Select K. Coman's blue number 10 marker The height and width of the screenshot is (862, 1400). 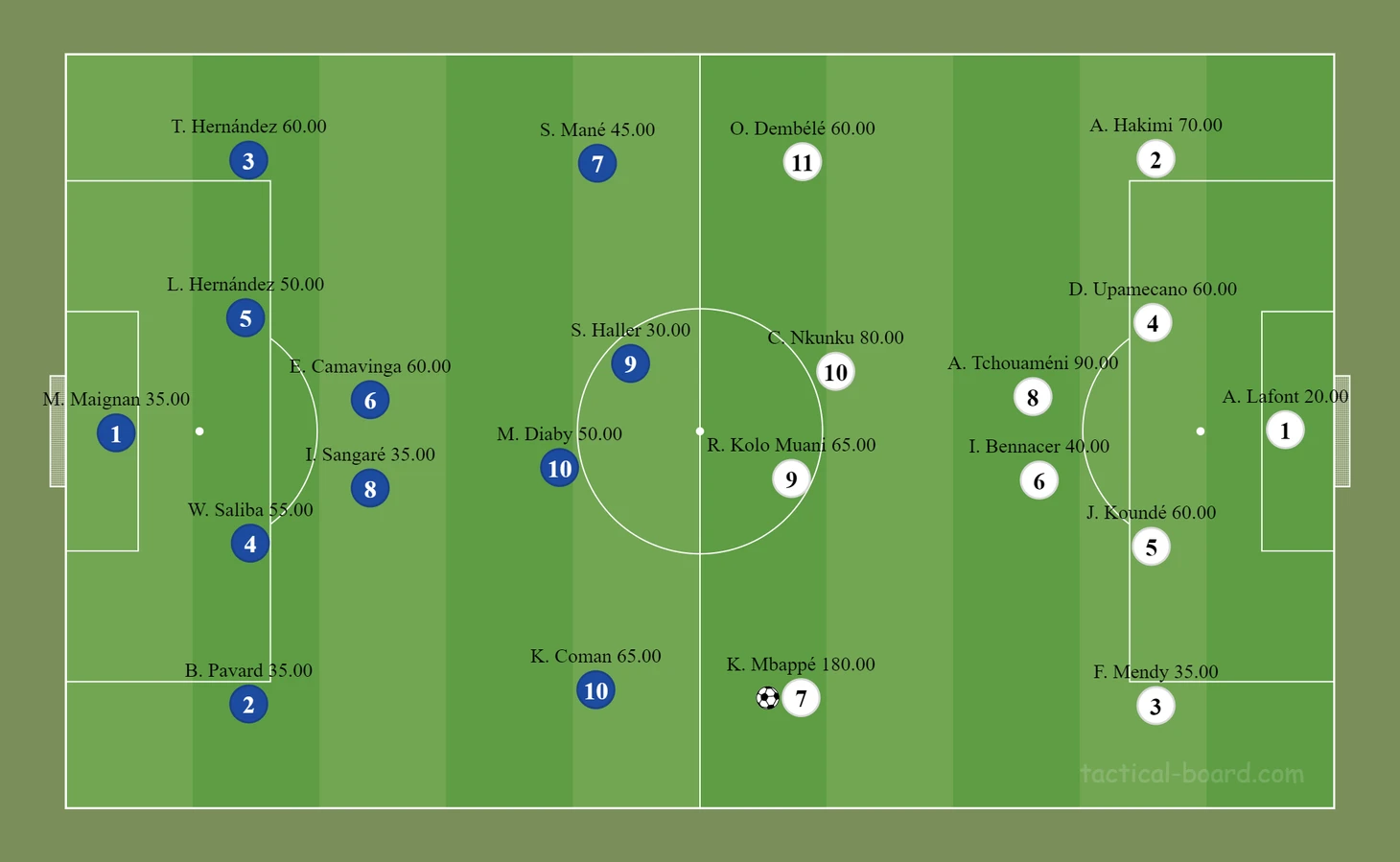[595, 690]
